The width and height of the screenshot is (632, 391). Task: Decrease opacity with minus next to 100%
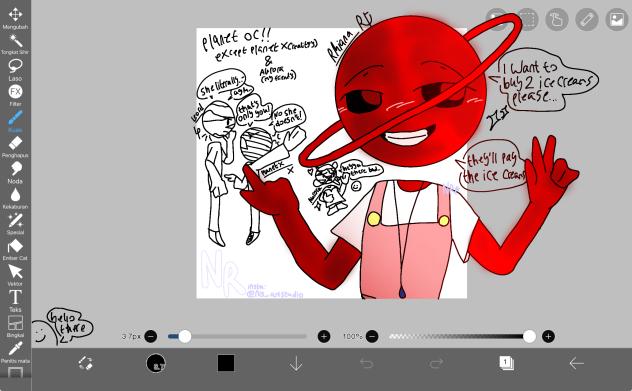[x=372, y=336]
